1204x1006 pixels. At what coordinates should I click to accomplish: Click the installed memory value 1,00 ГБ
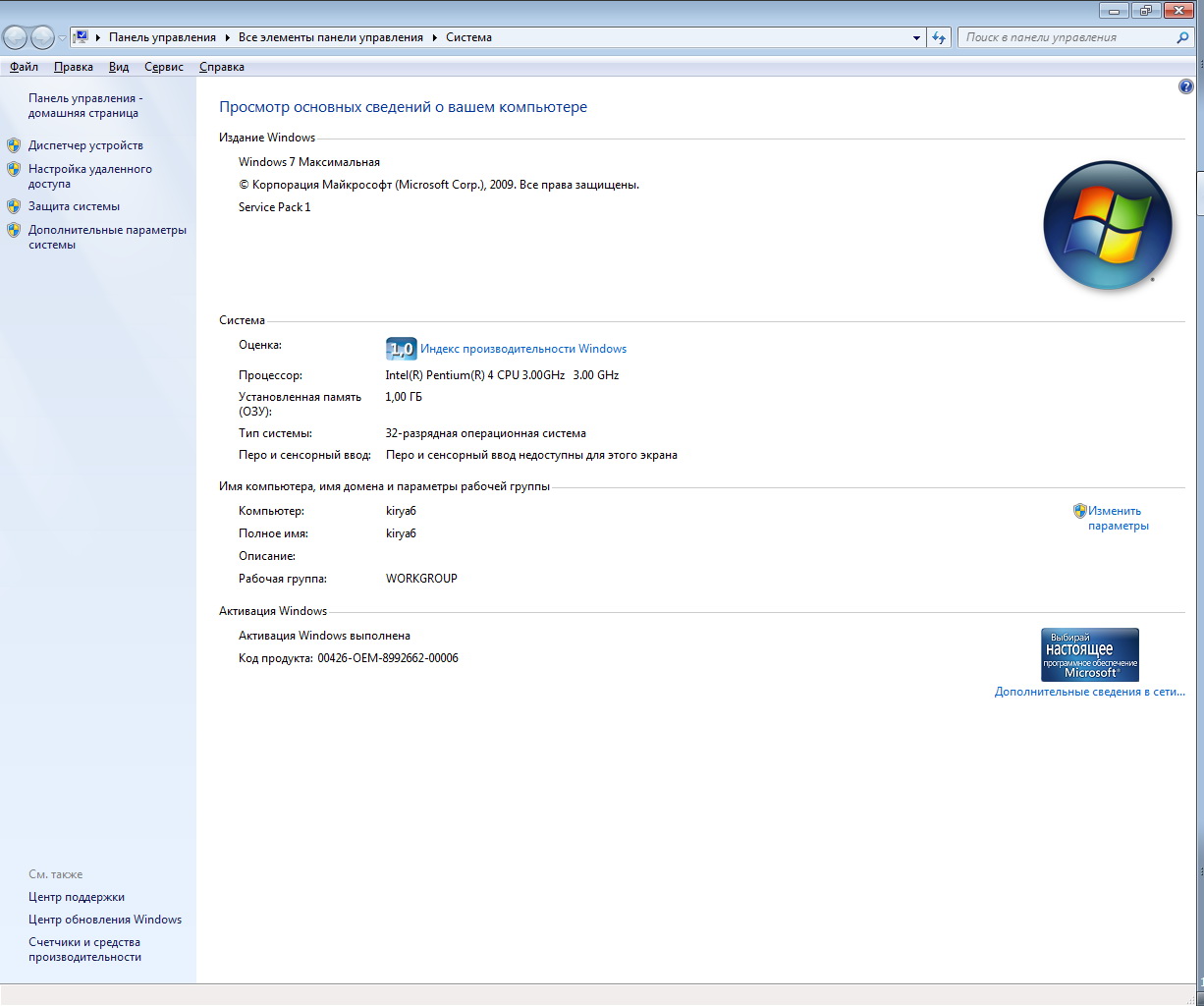[x=404, y=397]
